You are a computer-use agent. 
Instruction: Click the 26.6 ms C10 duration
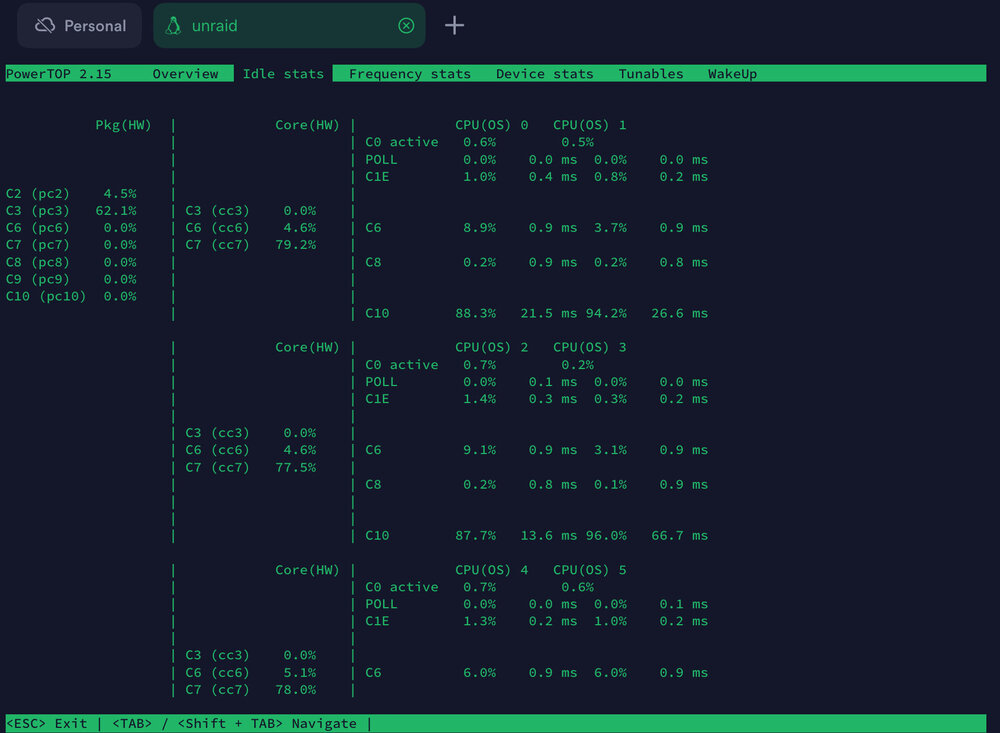[x=679, y=313]
